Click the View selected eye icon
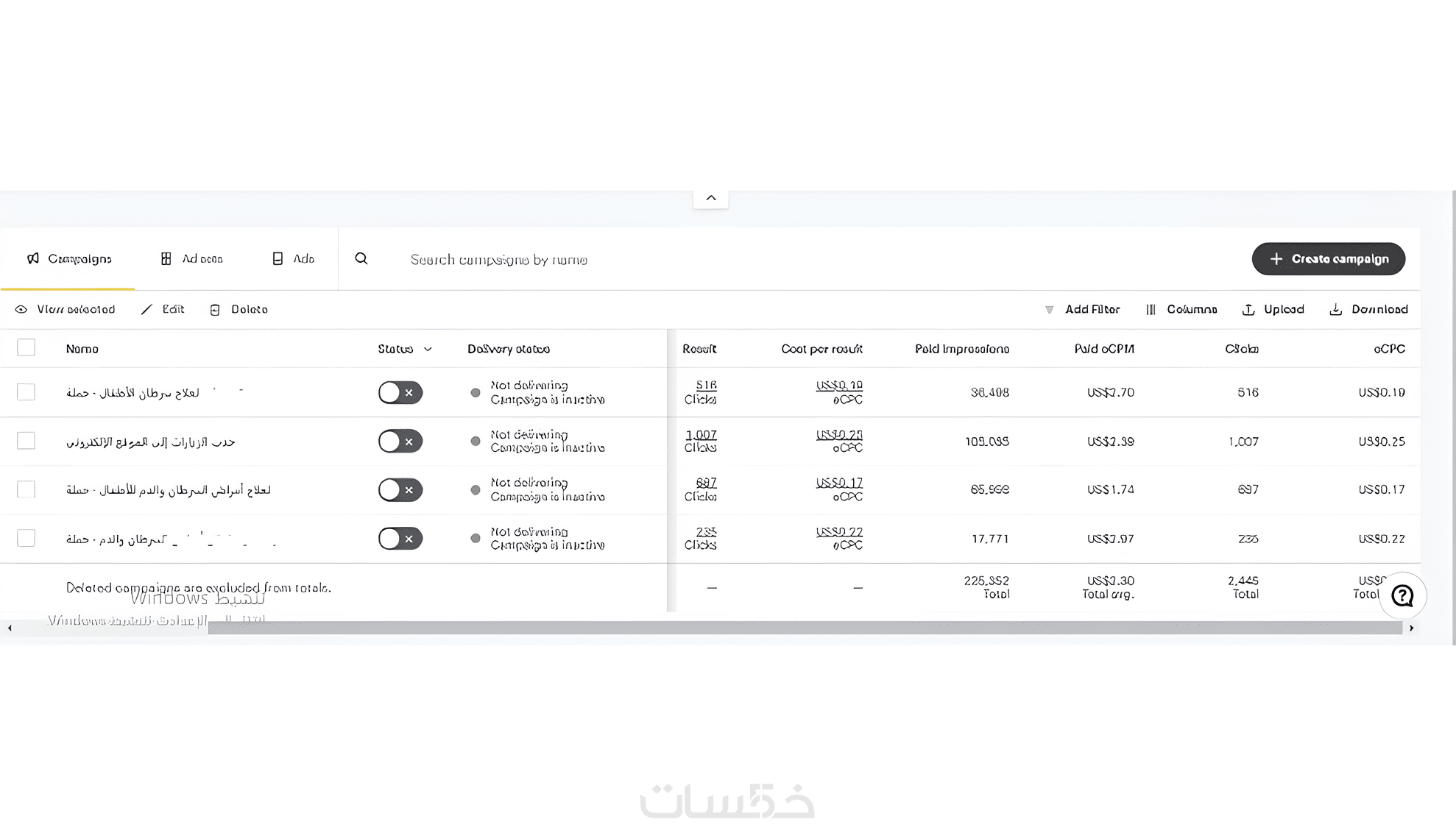The height and width of the screenshot is (836, 1456). pos(21,310)
